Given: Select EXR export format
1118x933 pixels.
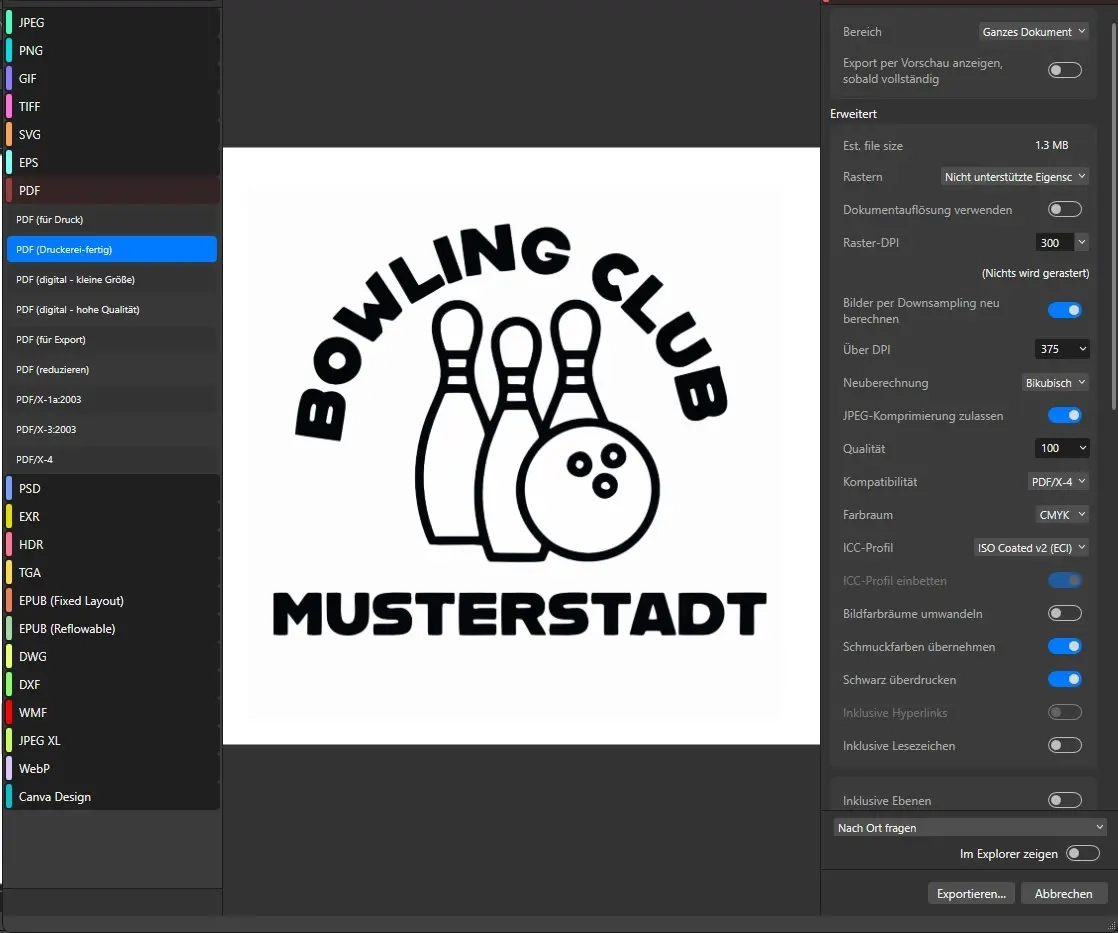Looking at the screenshot, I should [x=112, y=517].
